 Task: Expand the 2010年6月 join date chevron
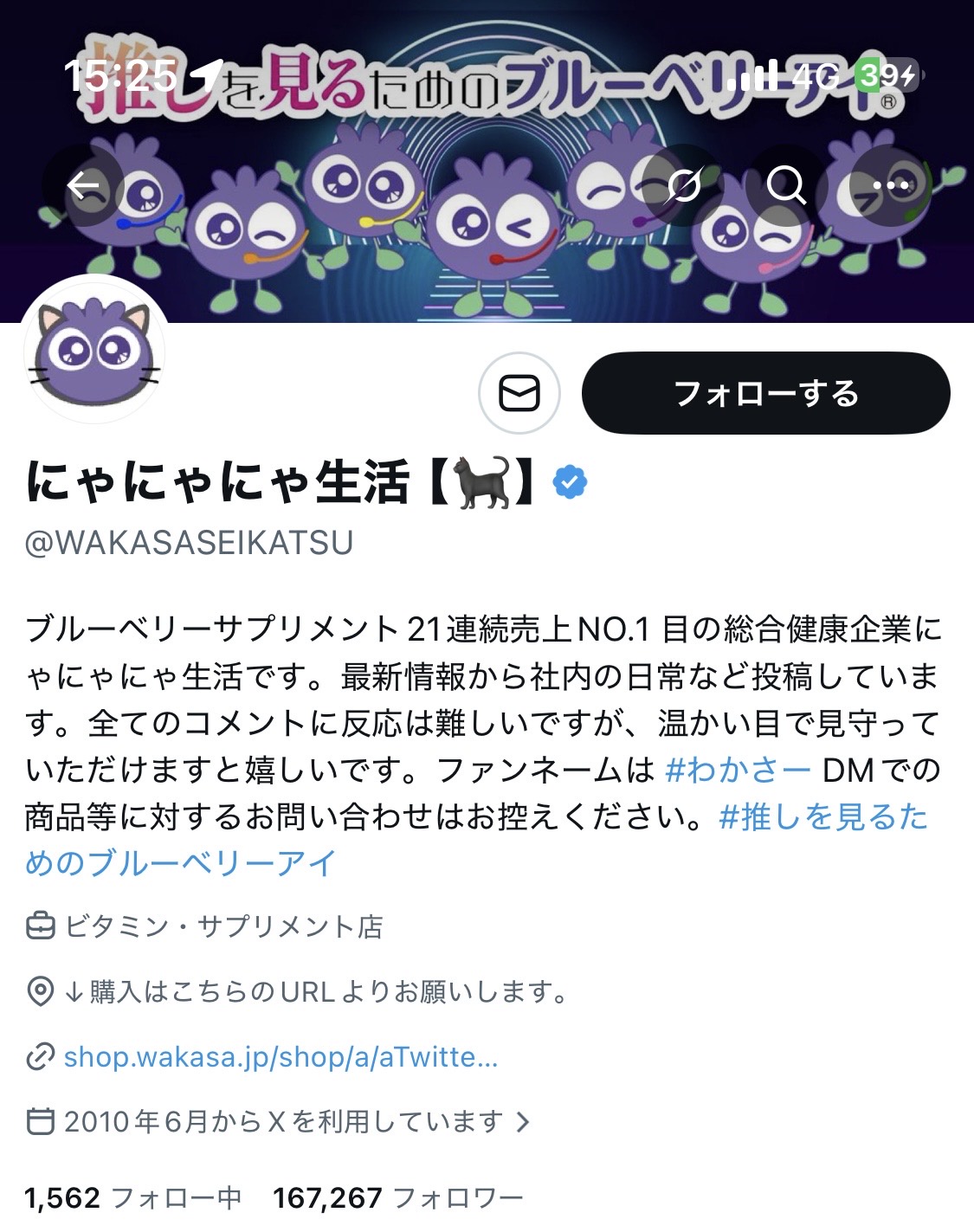(522, 1122)
